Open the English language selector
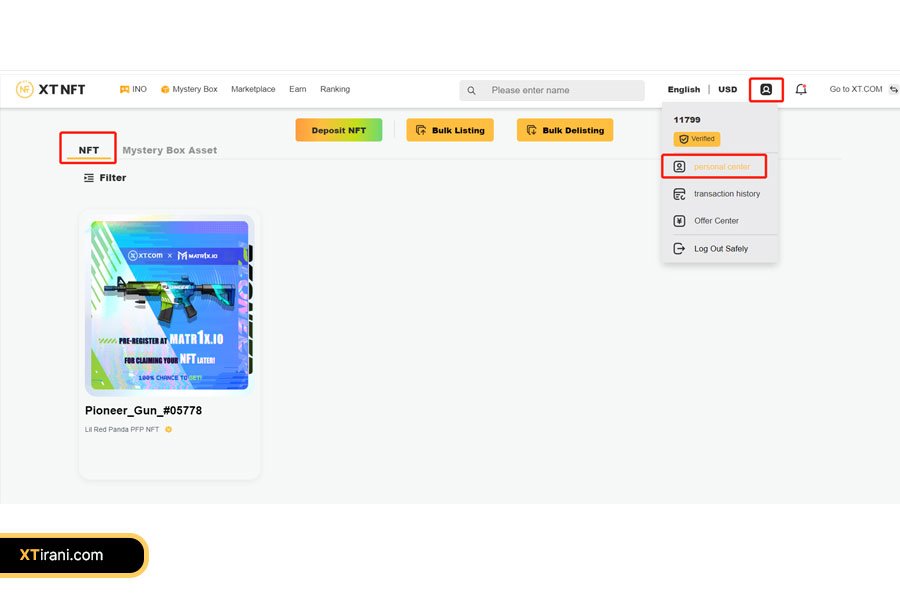Screen dimensions: 900x600 point(684,89)
